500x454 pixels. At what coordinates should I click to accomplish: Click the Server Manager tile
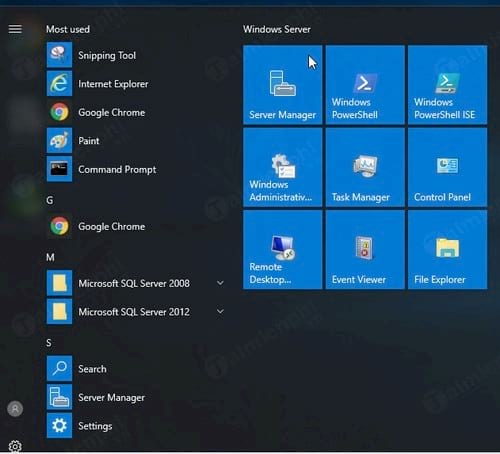283,85
